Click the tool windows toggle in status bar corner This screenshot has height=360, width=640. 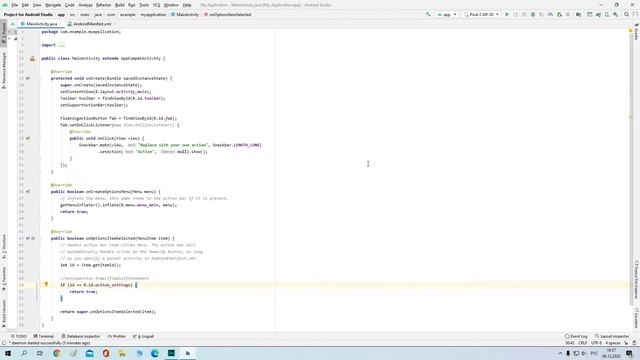[x=4, y=343]
